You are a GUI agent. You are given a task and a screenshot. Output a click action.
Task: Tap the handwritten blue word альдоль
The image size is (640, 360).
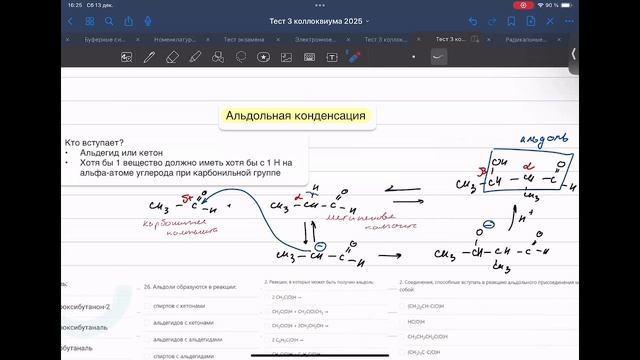point(544,139)
